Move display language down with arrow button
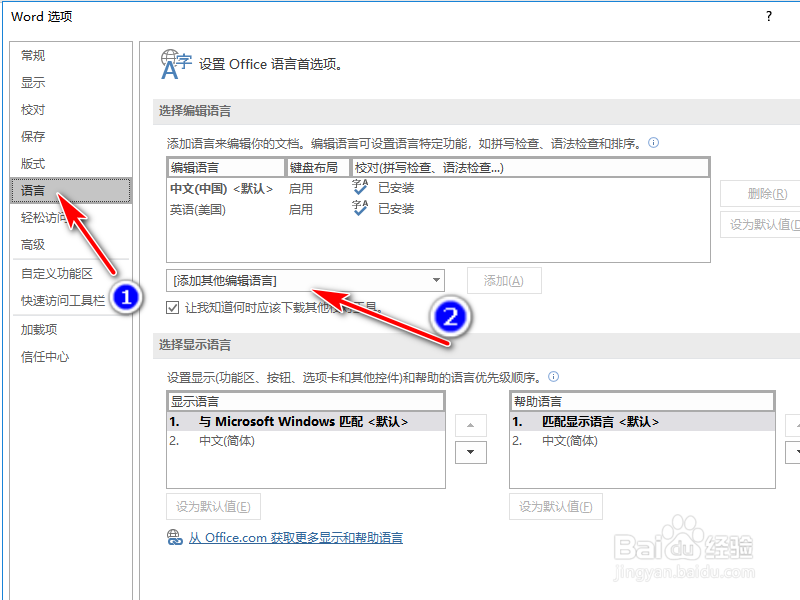 click(x=470, y=452)
